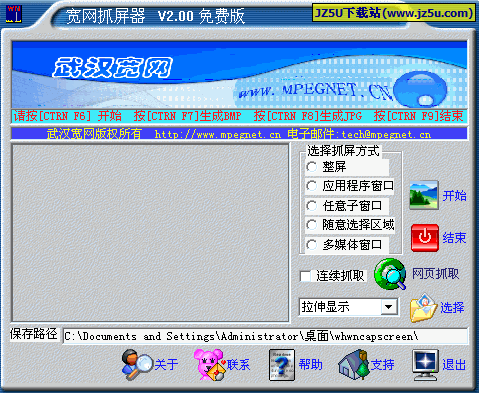479x393 pixels.
Task: Click the 联系 text label
Action: click(238, 365)
